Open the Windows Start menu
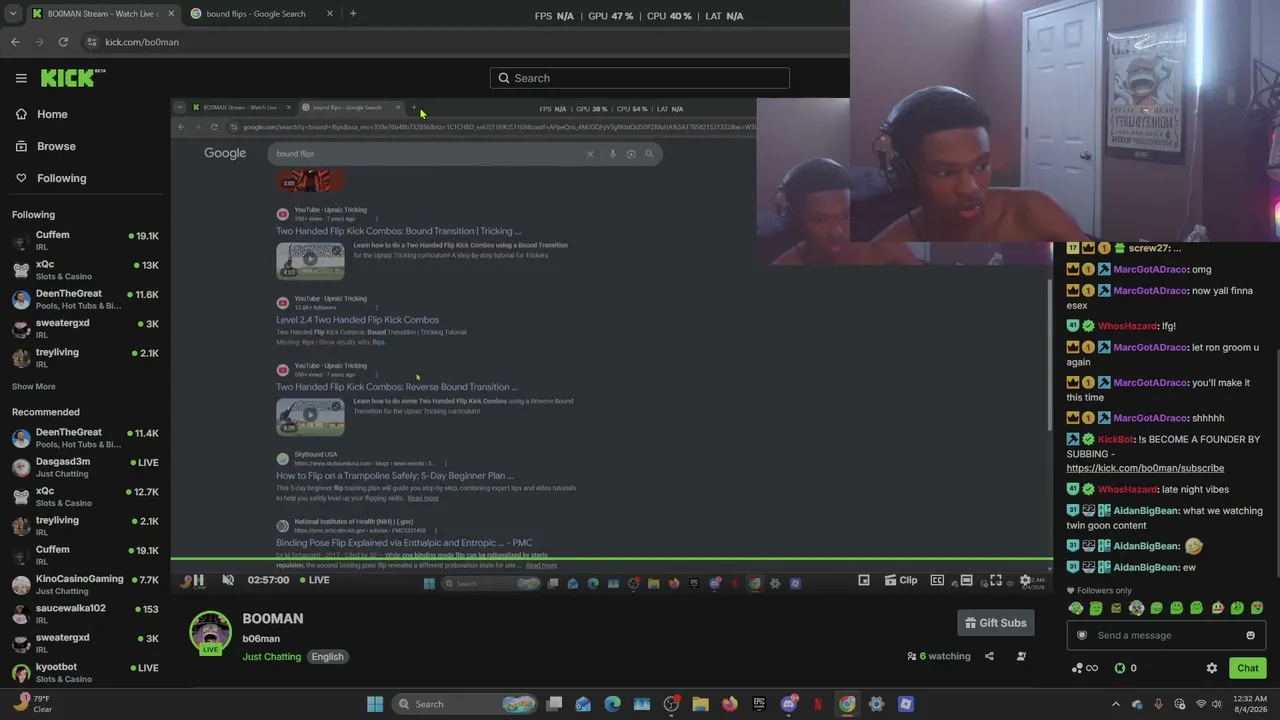The width and height of the screenshot is (1280, 720). 375,704
